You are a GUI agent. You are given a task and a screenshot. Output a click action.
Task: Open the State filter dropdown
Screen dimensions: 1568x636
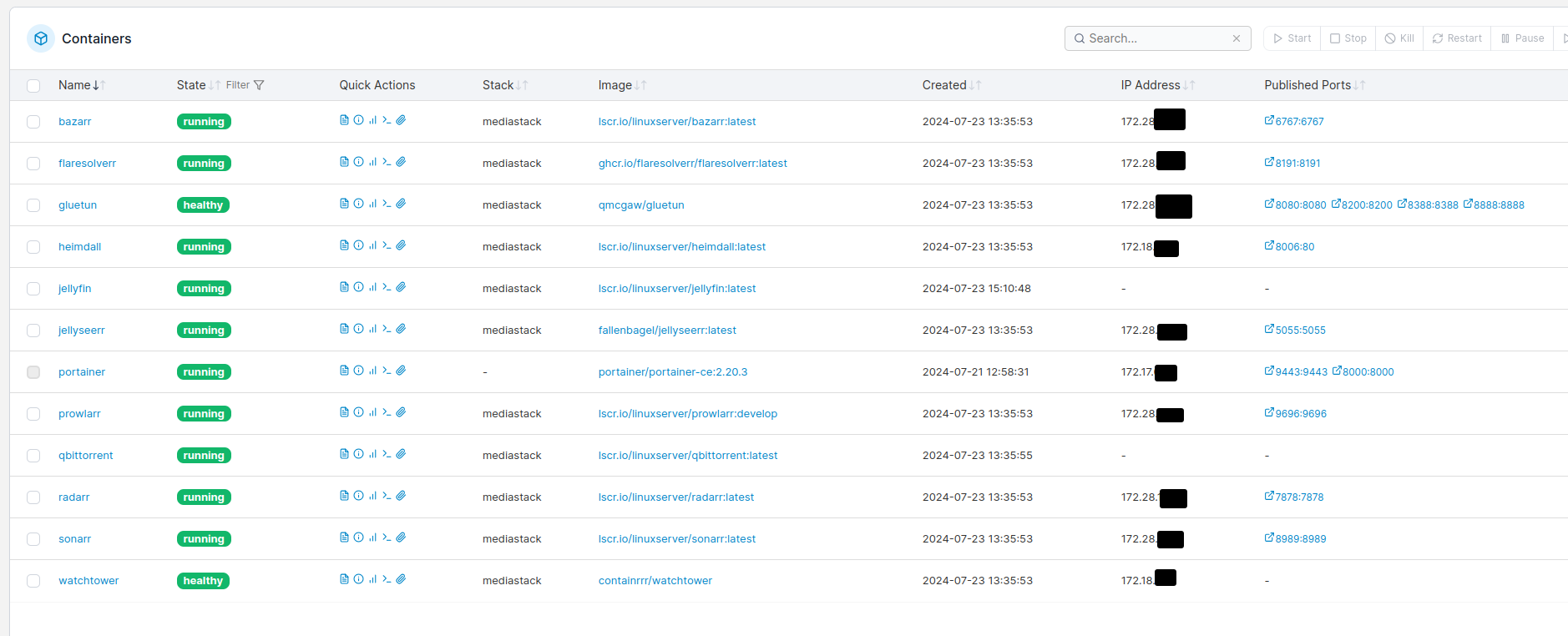point(245,85)
